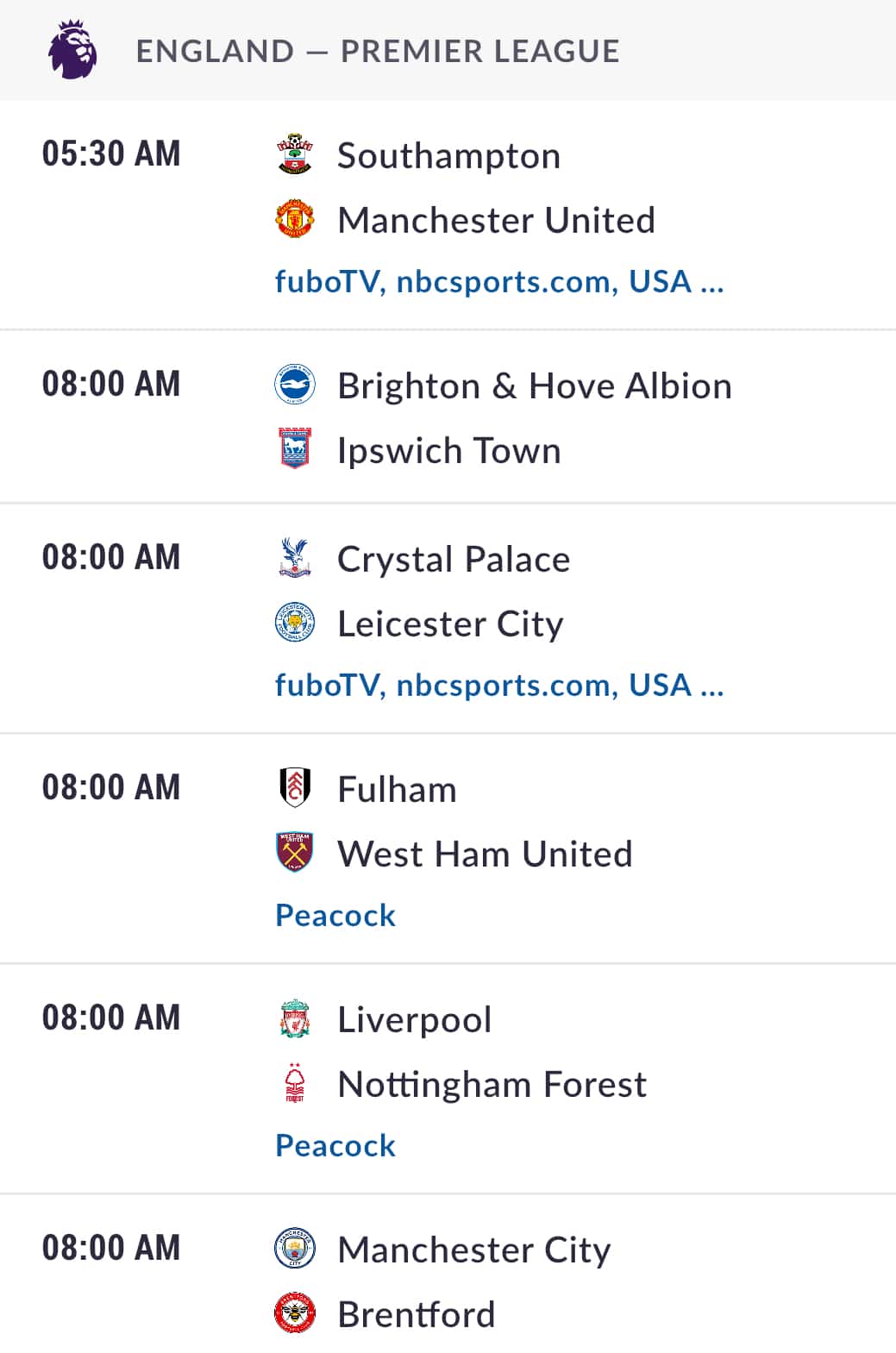Viewport: 896px width, 1353px height.
Task: Open Peacock link under Fulham match
Action: (335, 915)
